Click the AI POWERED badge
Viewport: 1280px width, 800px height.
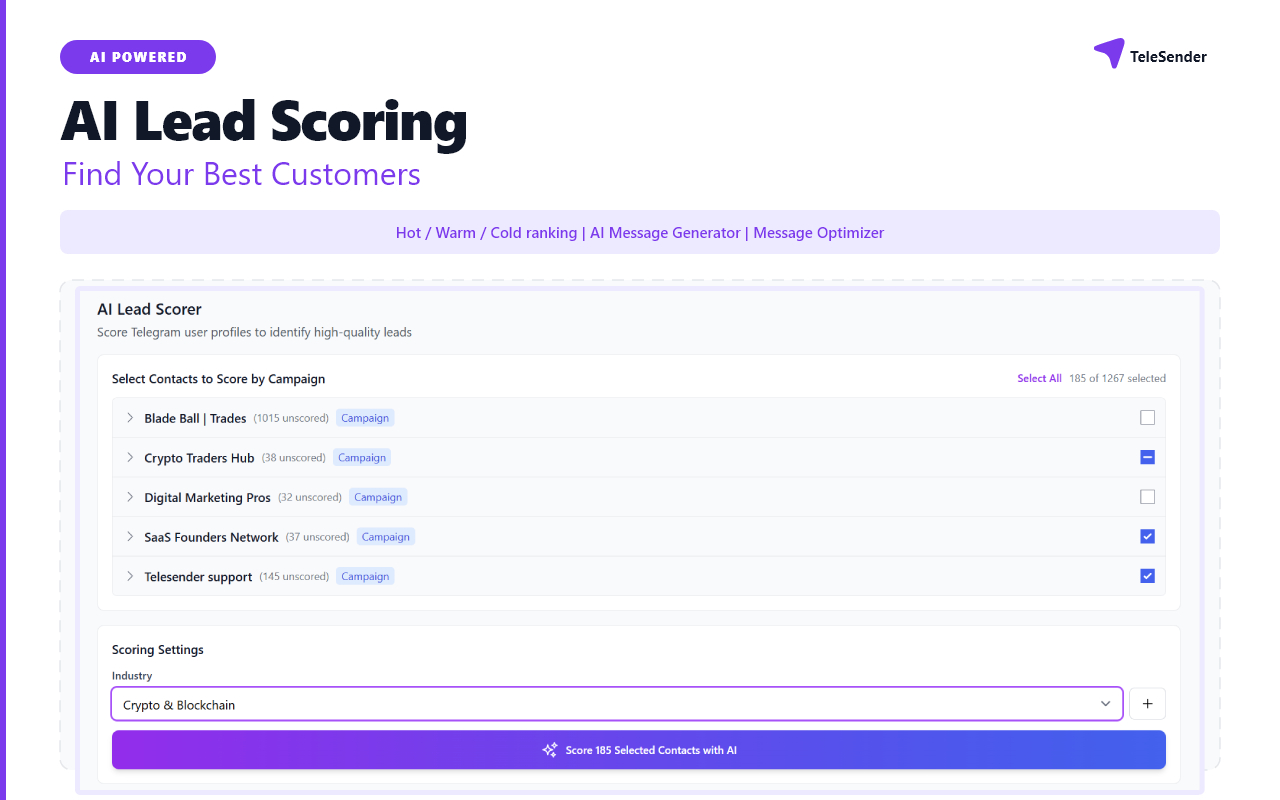138,57
